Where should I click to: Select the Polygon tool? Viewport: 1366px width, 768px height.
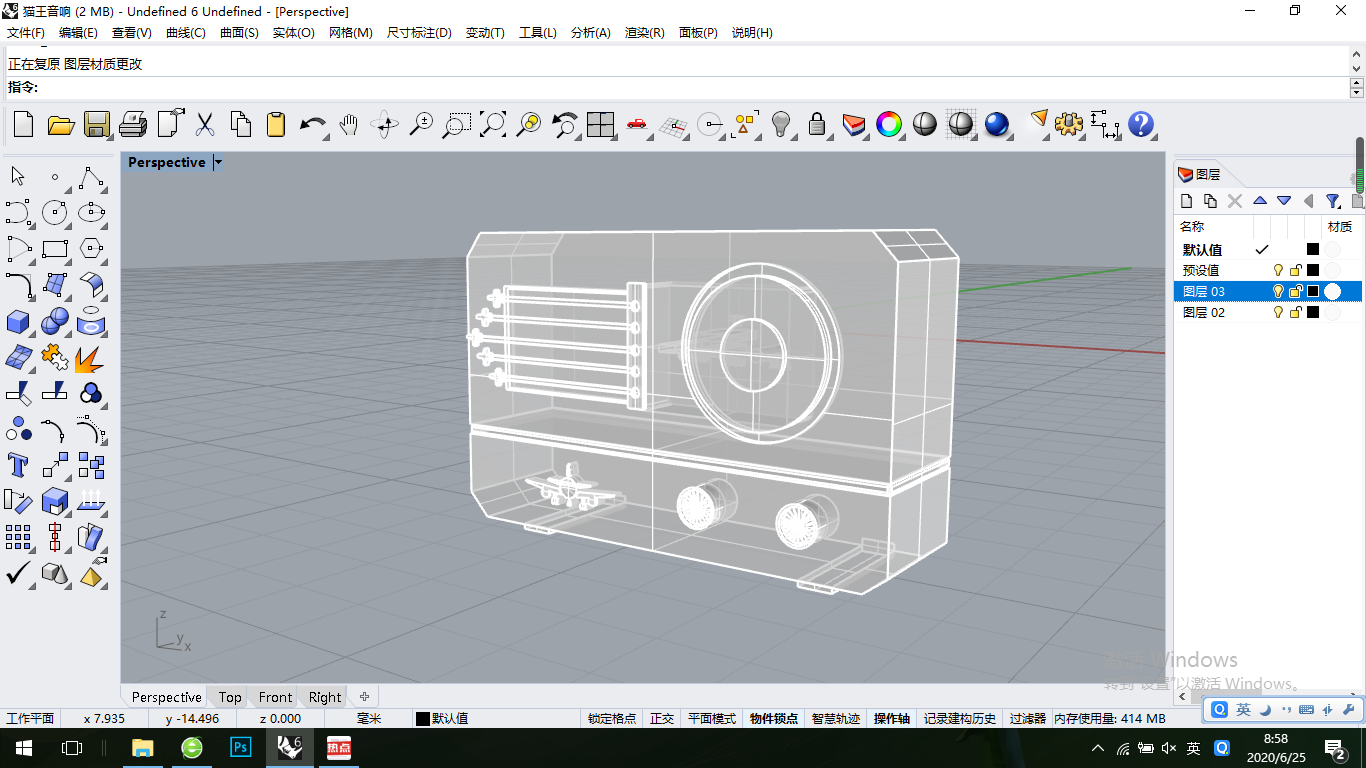91,248
